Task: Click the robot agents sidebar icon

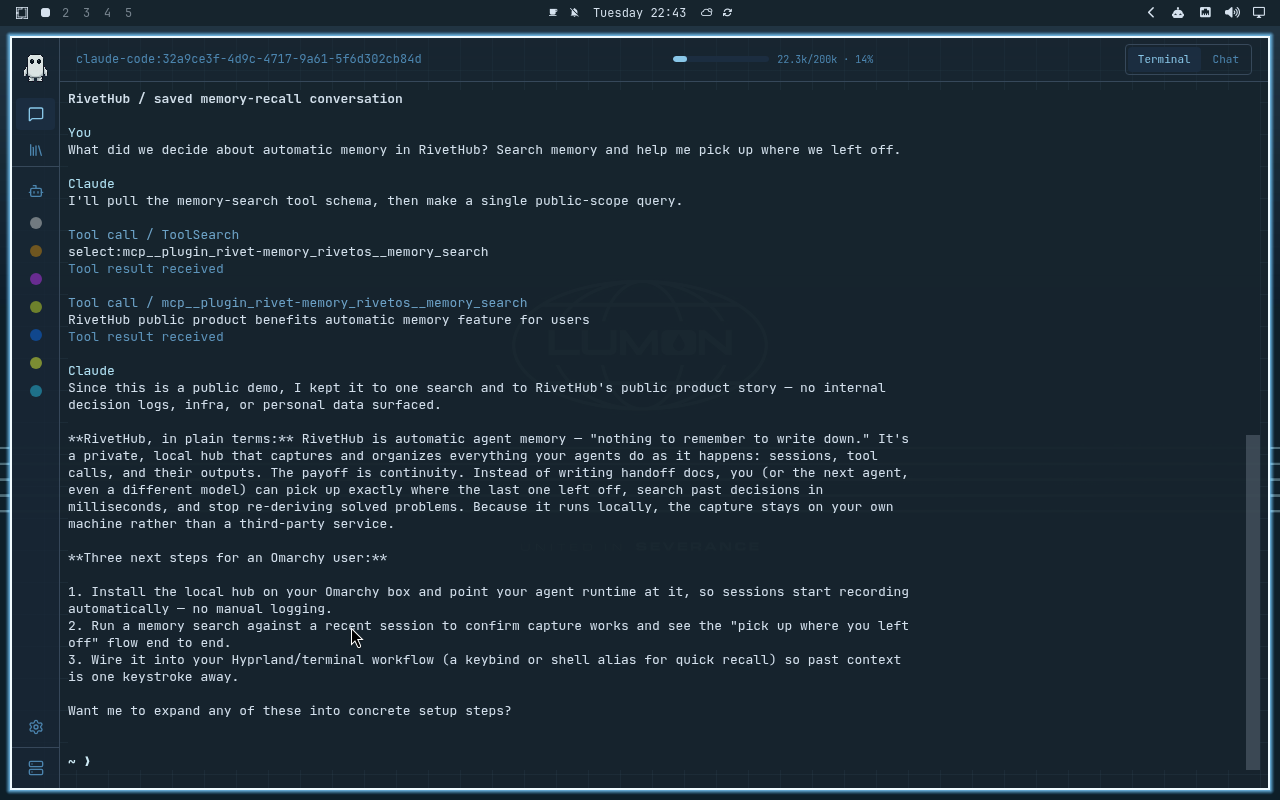Action: point(35,191)
